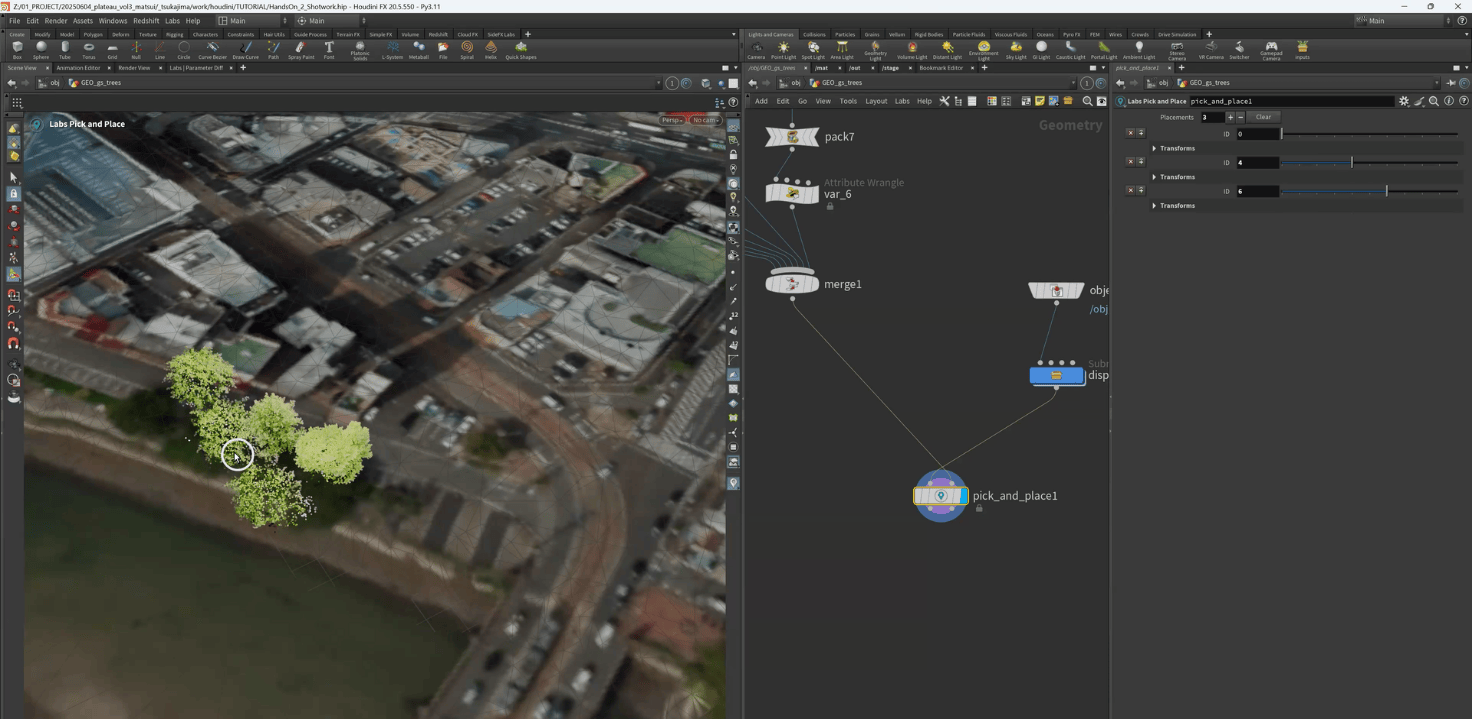Remove the placement with ID 4
Viewport: 1472px width, 719px height.
click(1131, 162)
